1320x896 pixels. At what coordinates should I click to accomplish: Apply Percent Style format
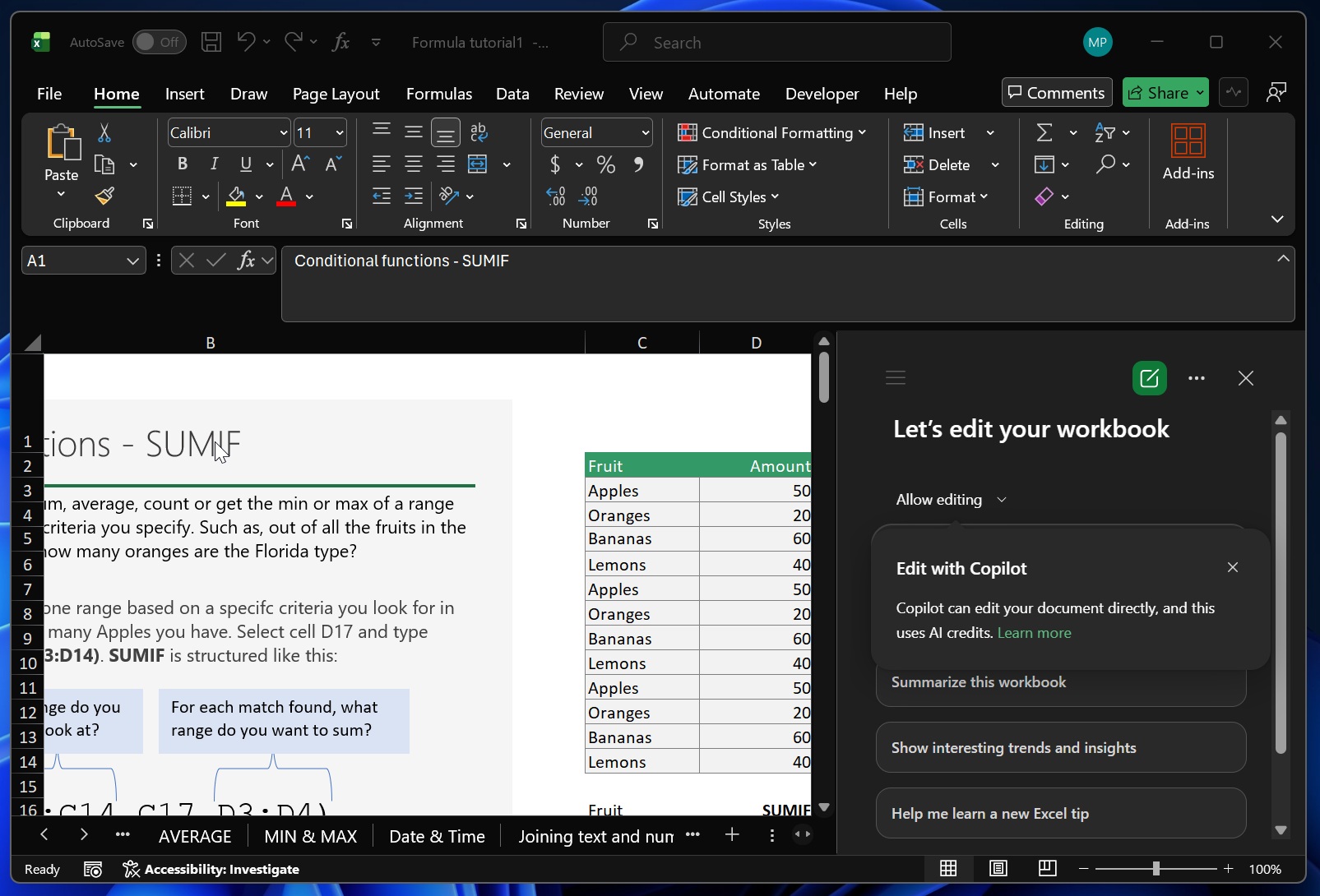(606, 164)
